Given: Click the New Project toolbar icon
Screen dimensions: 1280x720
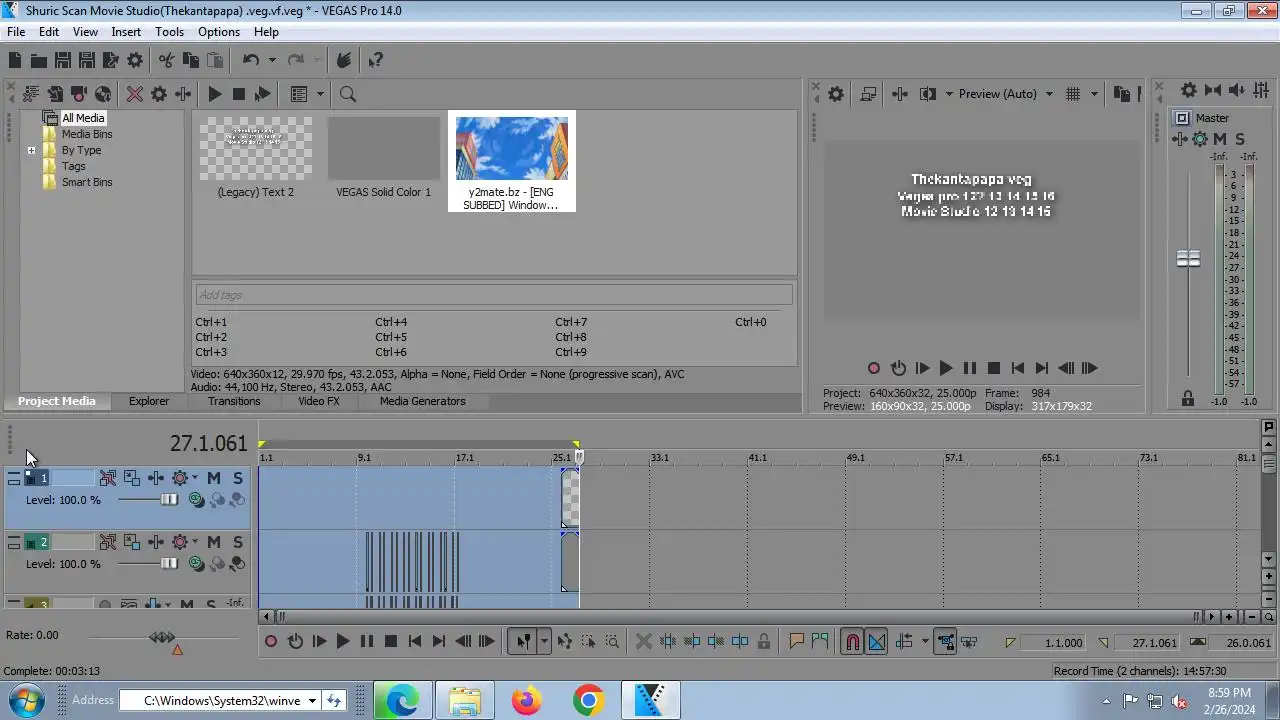Looking at the screenshot, I should (15, 60).
